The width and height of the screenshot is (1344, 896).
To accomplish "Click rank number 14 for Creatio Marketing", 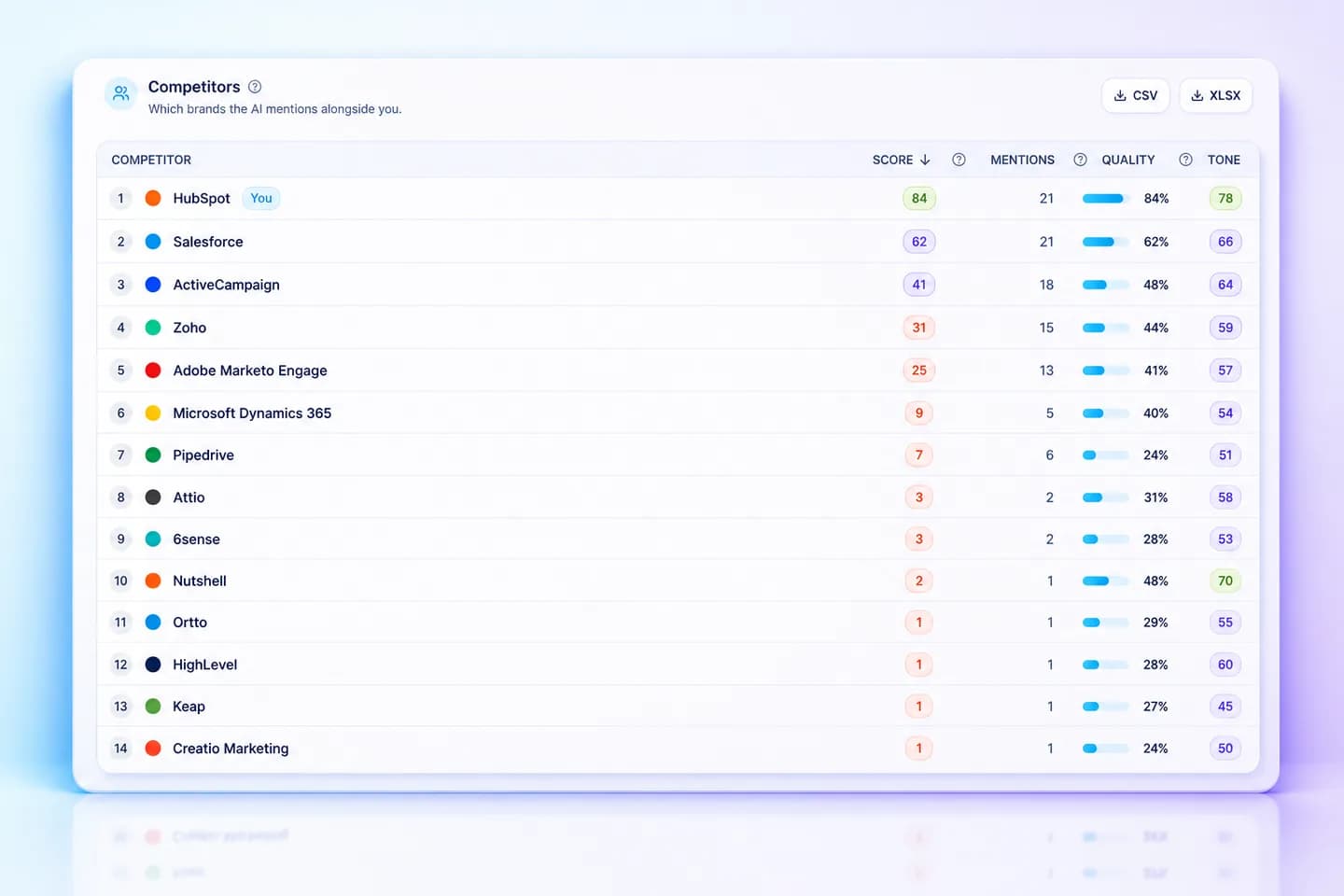I will (120, 749).
